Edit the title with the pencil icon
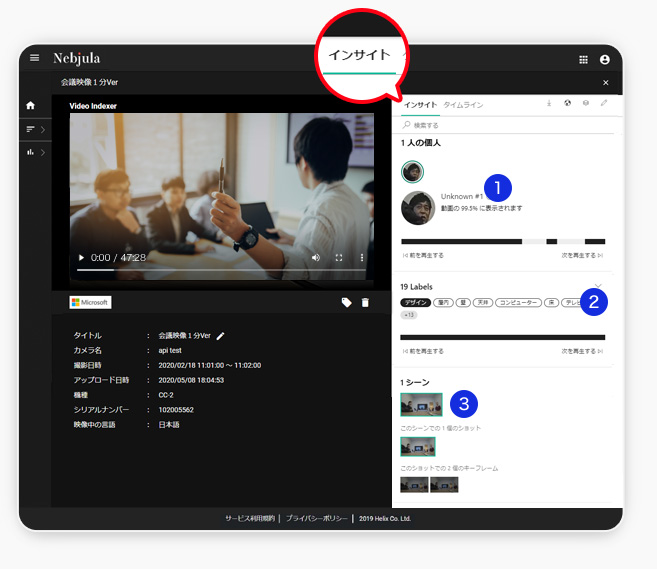 coord(220,336)
